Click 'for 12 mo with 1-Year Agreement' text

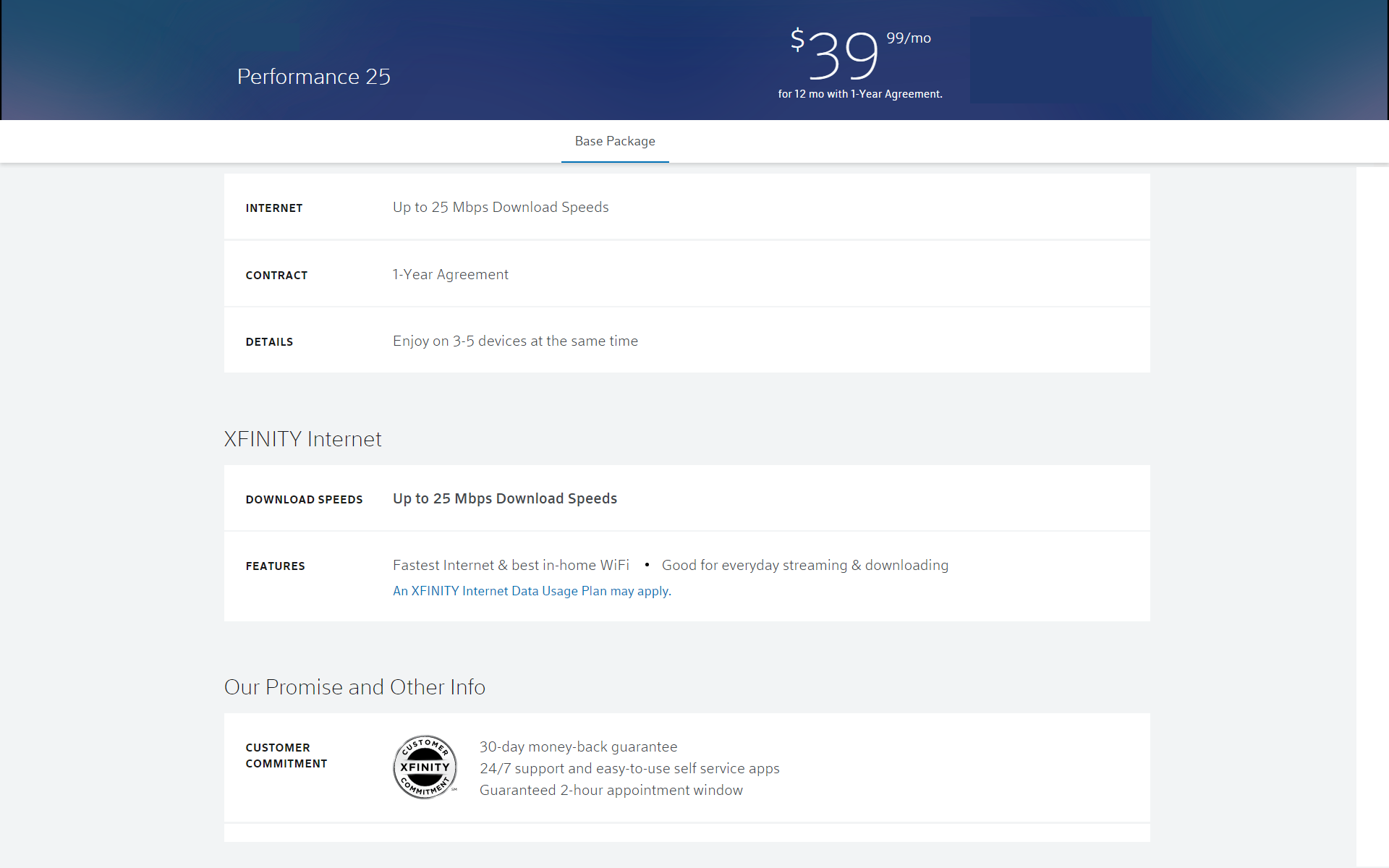click(x=860, y=94)
